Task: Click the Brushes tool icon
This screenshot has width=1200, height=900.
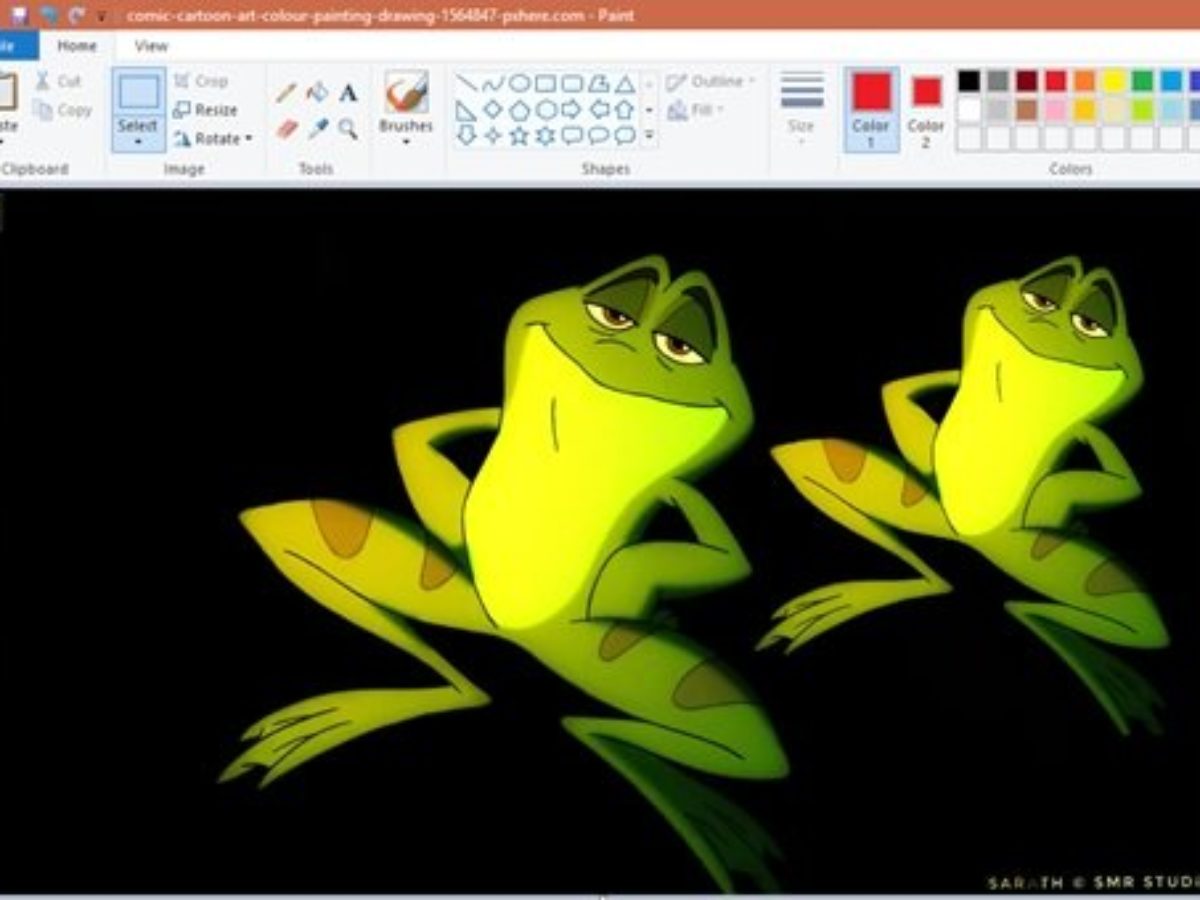Action: point(406,92)
